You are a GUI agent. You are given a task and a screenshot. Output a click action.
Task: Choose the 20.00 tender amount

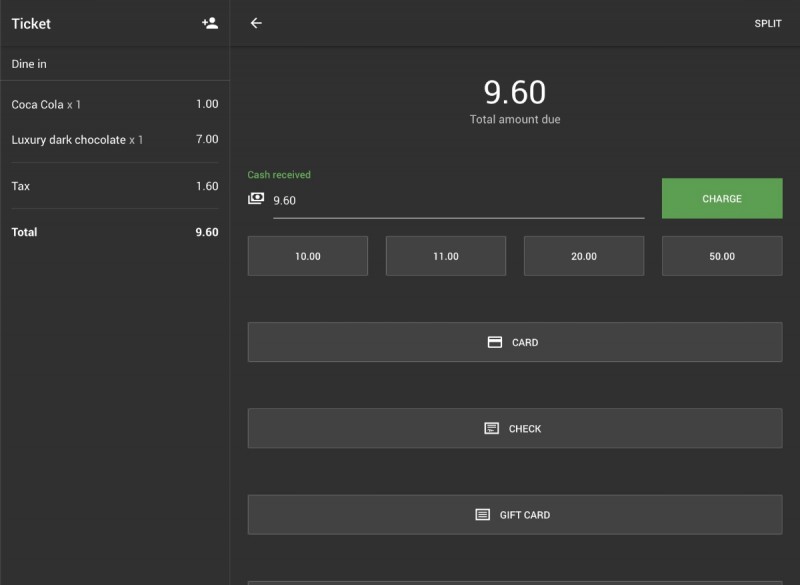click(583, 255)
